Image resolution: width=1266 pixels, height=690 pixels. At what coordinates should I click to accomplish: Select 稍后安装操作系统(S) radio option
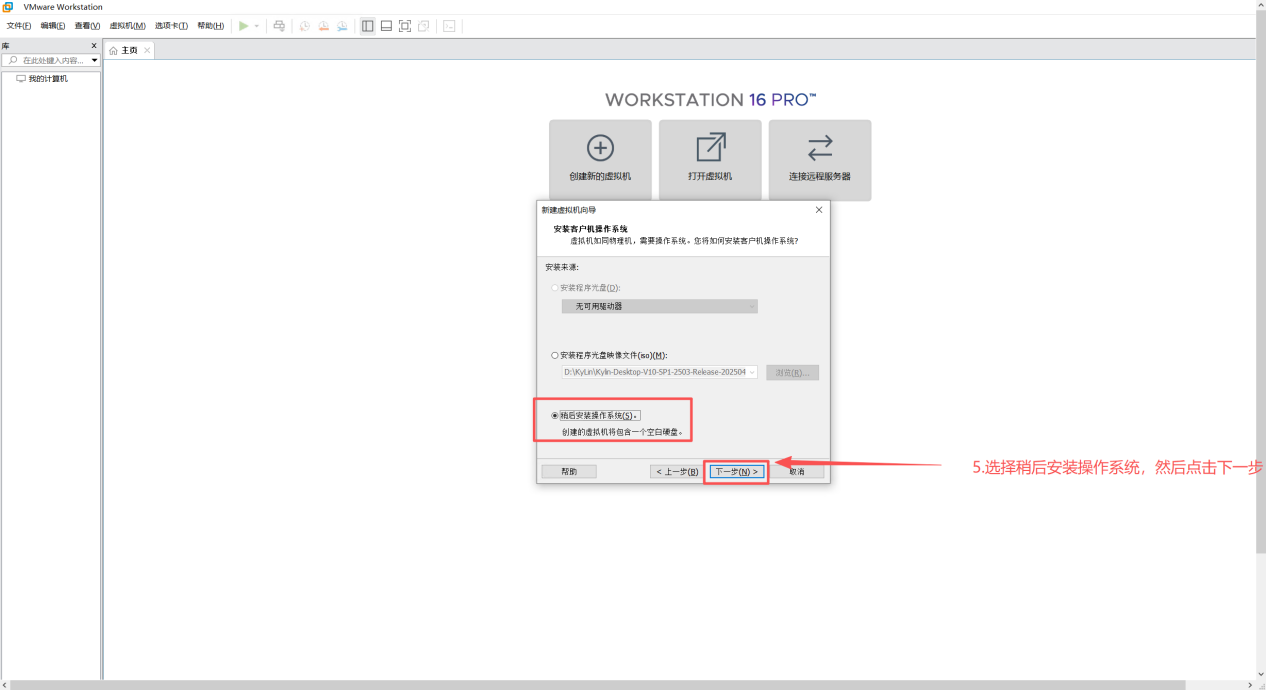(555, 415)
